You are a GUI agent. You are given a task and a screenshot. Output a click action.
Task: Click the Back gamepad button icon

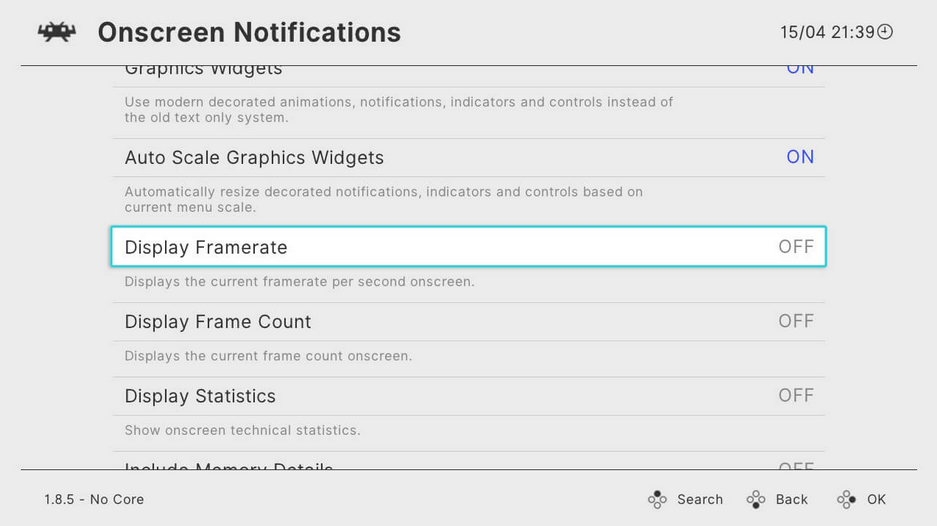point(756,499)
